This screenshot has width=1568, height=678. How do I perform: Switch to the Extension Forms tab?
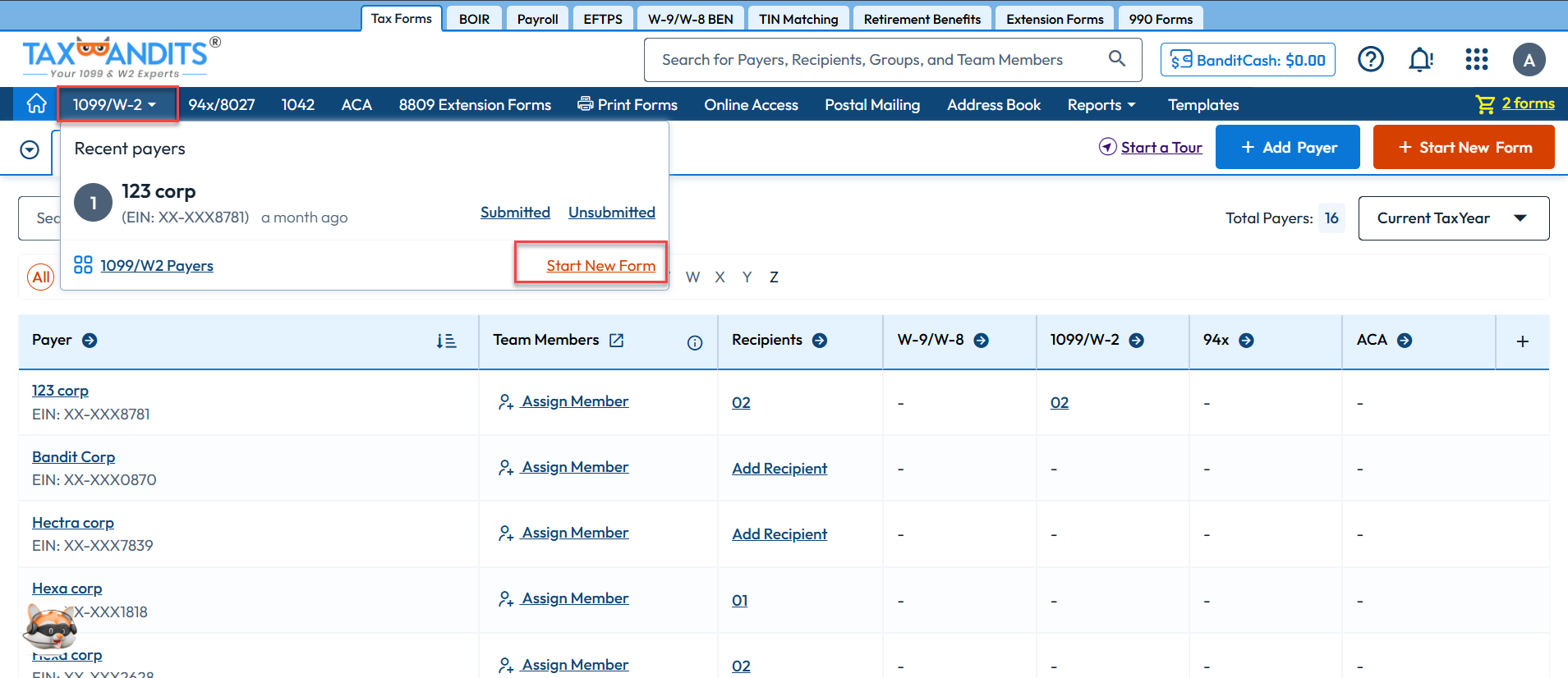click(1055, 19)
